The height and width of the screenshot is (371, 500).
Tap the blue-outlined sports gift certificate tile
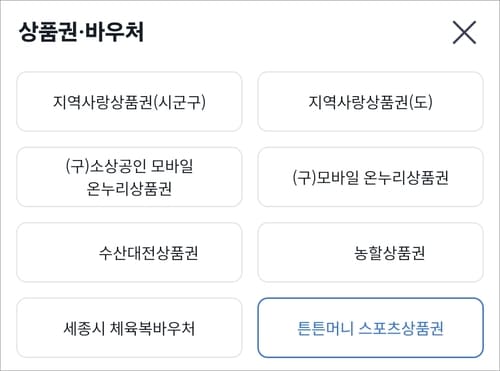[370, 328]
